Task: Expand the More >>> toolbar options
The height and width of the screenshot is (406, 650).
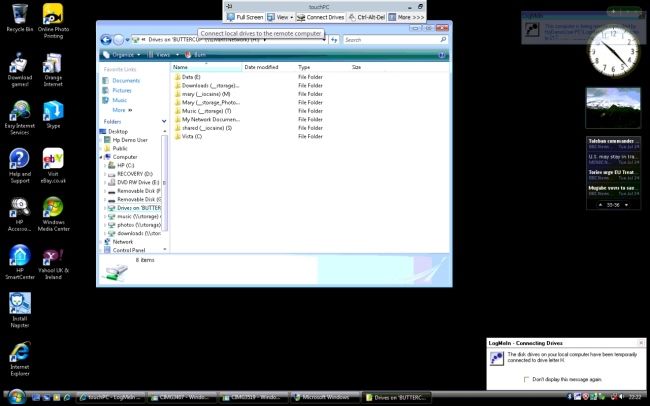Action: 406,17
